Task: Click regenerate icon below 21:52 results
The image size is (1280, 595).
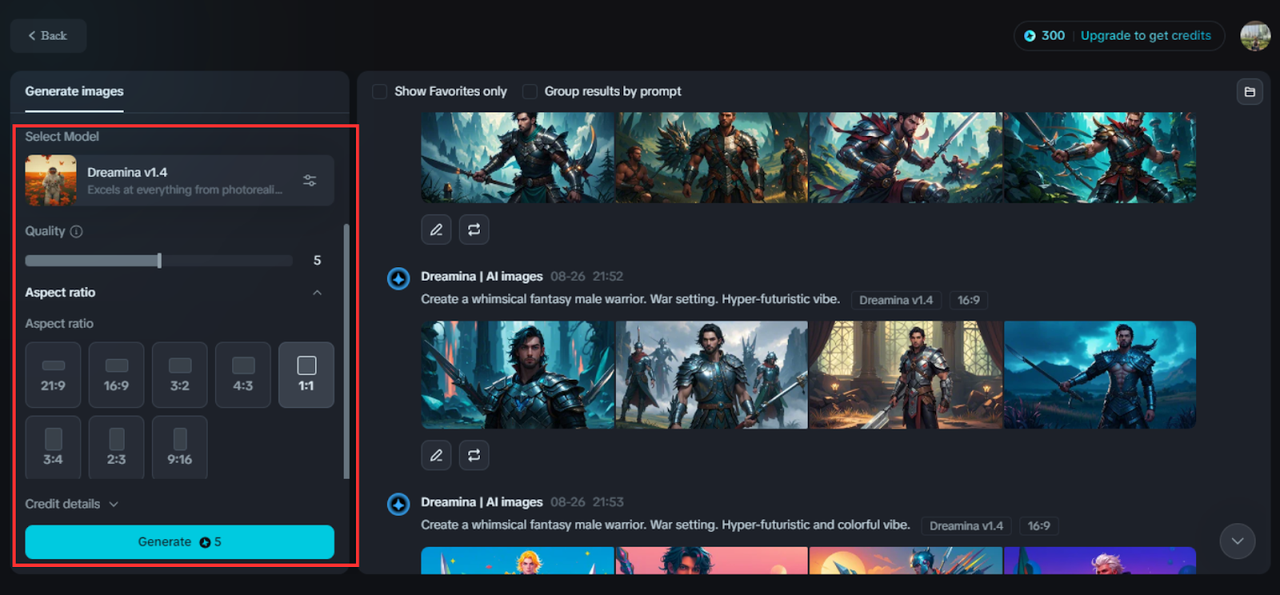Action: [x=474, y=455]
